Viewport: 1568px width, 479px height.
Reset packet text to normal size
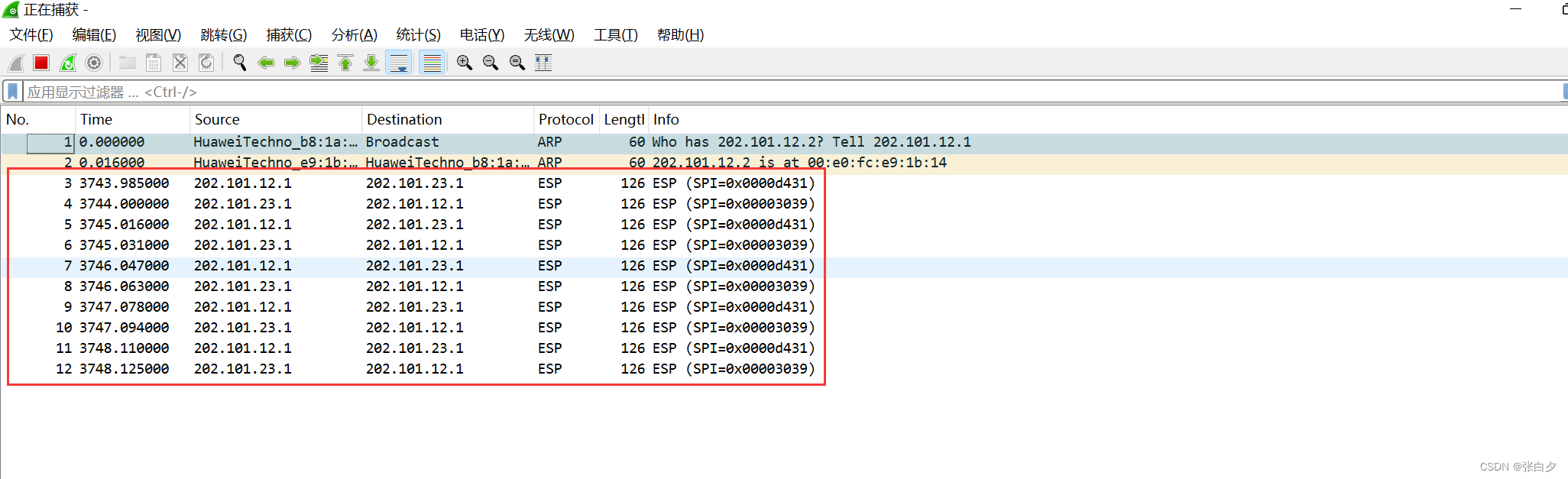pyautogui.click(x=517, y=63)
